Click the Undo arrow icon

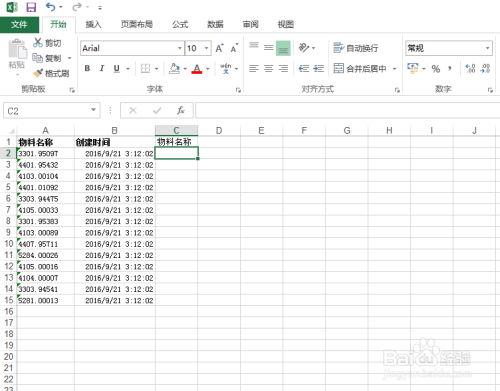pyautogui.click(x=51, y=7)
